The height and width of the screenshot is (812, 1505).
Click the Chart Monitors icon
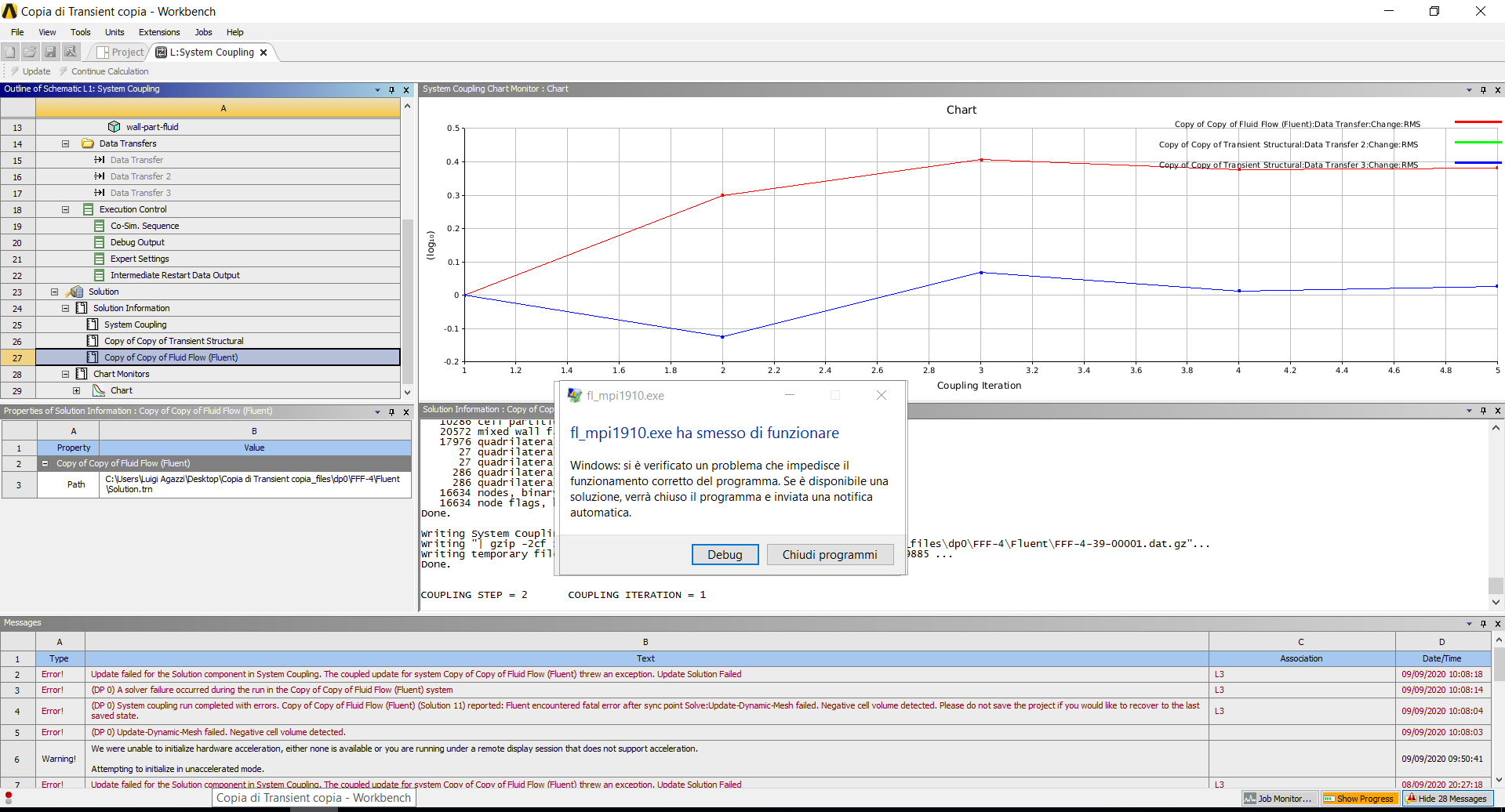click(82, 374)
